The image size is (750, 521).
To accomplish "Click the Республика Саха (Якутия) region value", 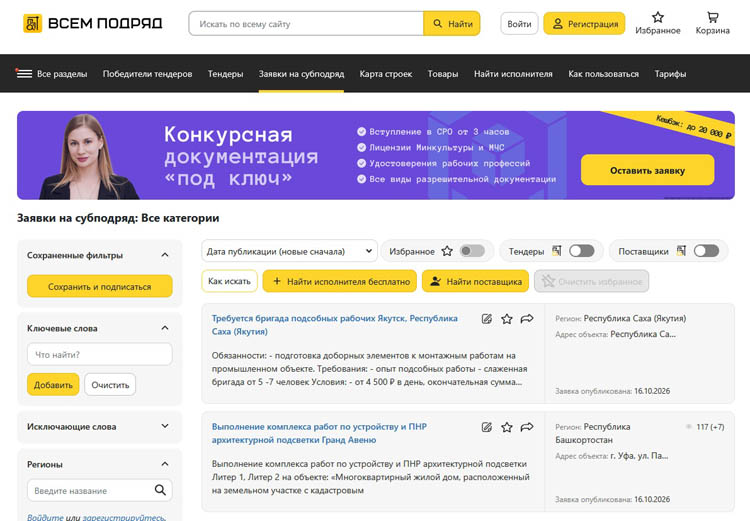I will [x=635, y=318].
